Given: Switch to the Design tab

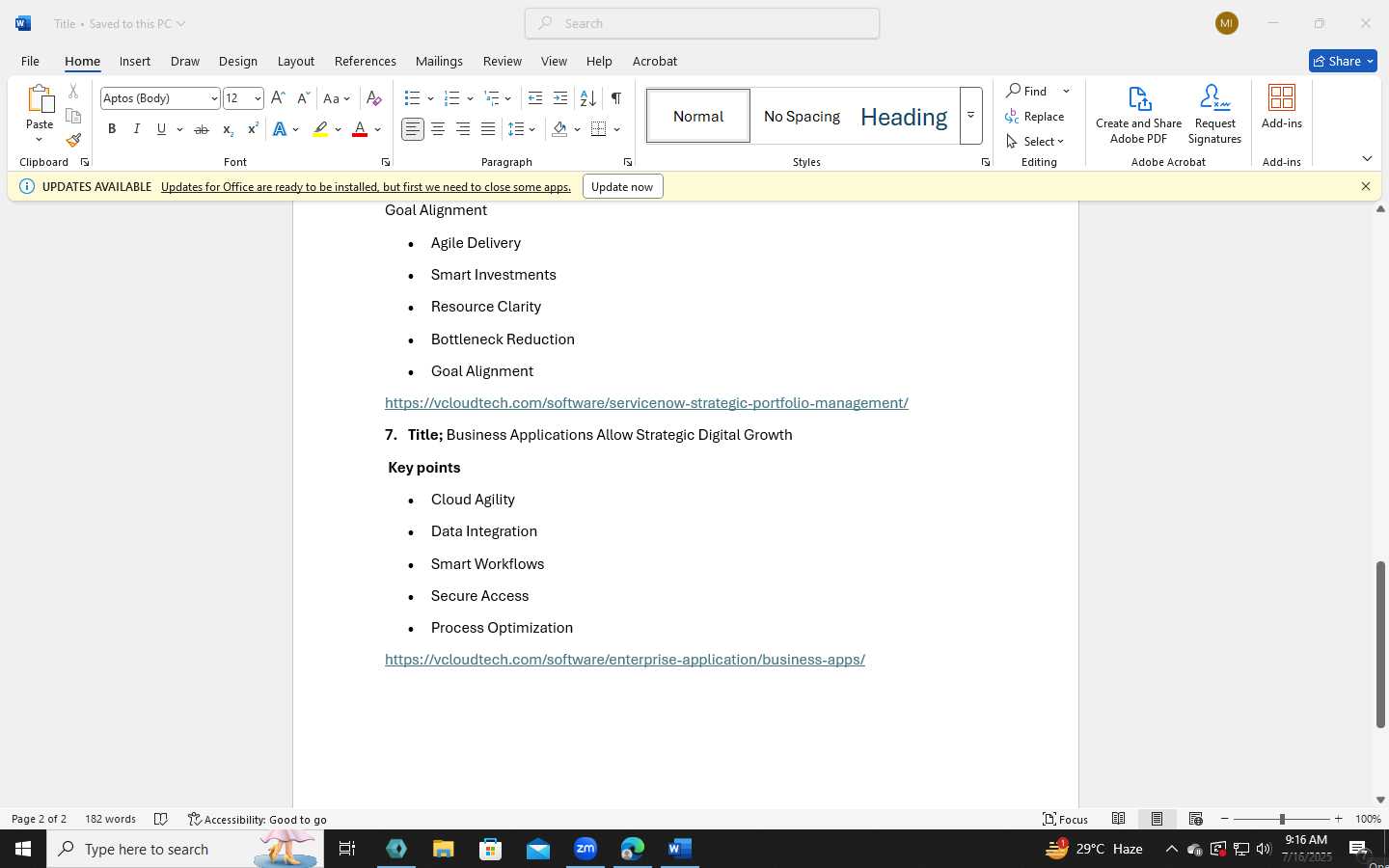Looking at the screenshot, I should (238, 61).
